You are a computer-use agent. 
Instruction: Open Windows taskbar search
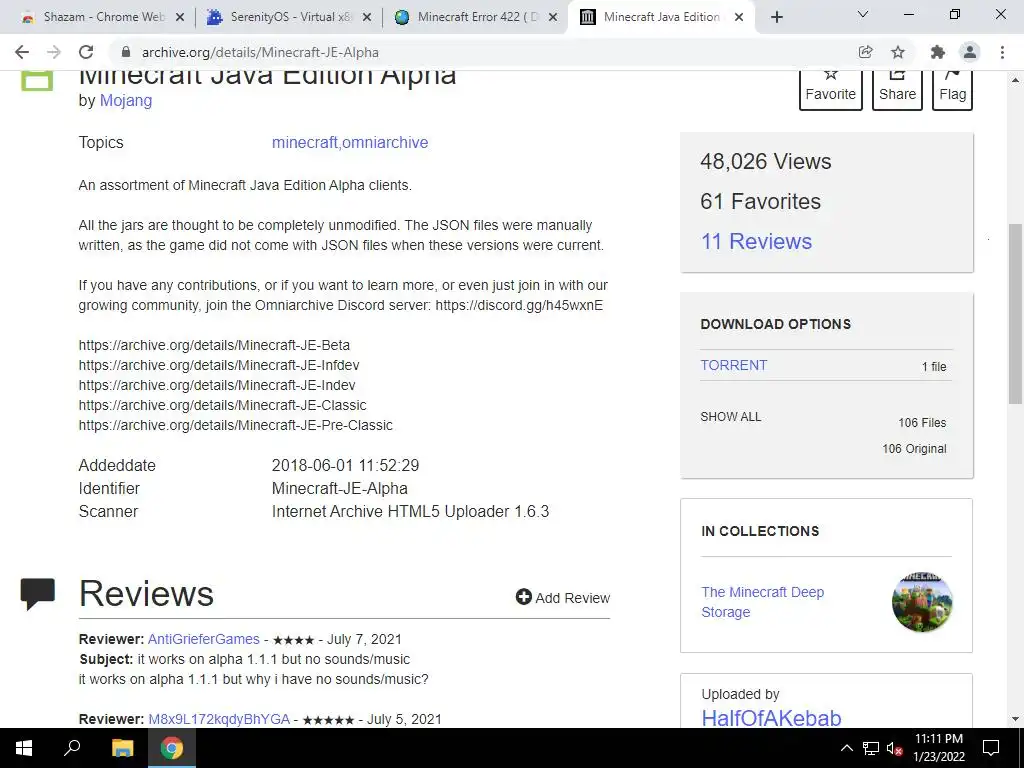pyautogui.click(x=72, y=748)
